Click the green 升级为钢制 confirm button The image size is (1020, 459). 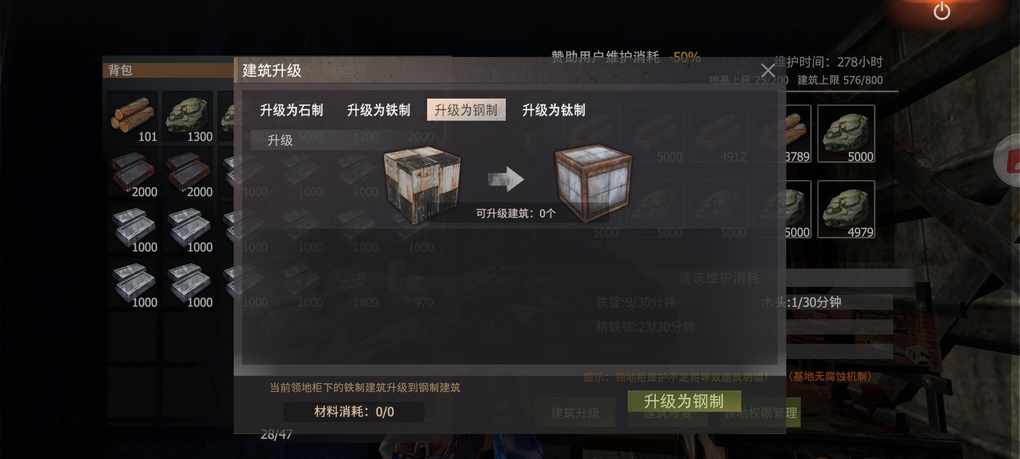pos(684,402)
